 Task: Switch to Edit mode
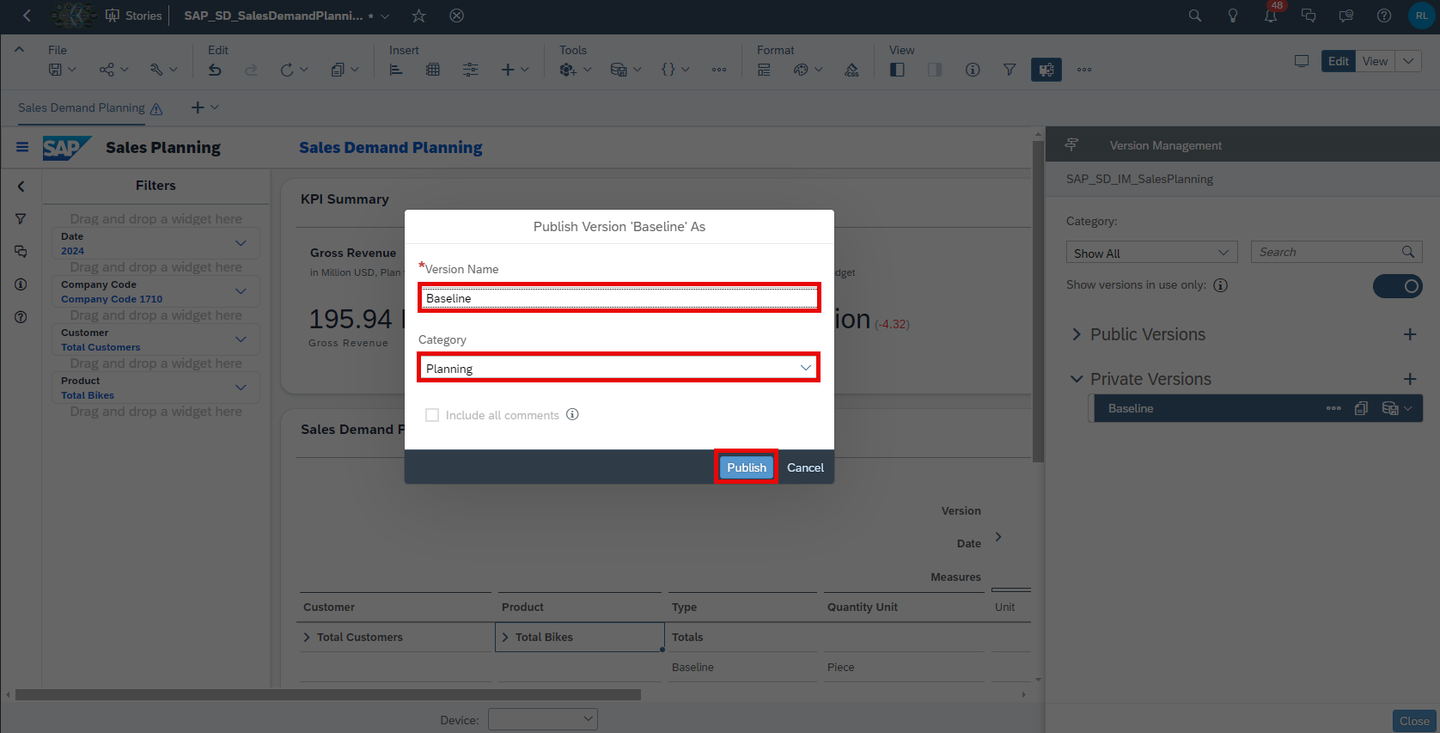tap(1339, 61)
